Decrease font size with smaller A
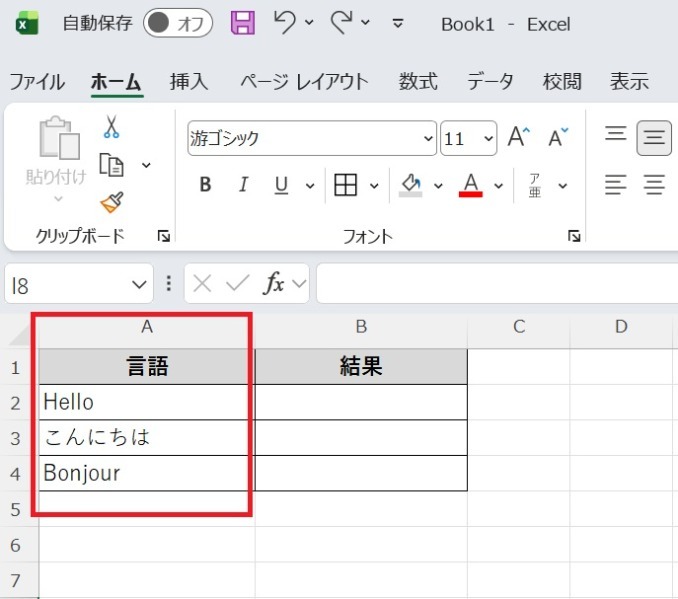This screenshot has height=599, width=678. (558, 138)
